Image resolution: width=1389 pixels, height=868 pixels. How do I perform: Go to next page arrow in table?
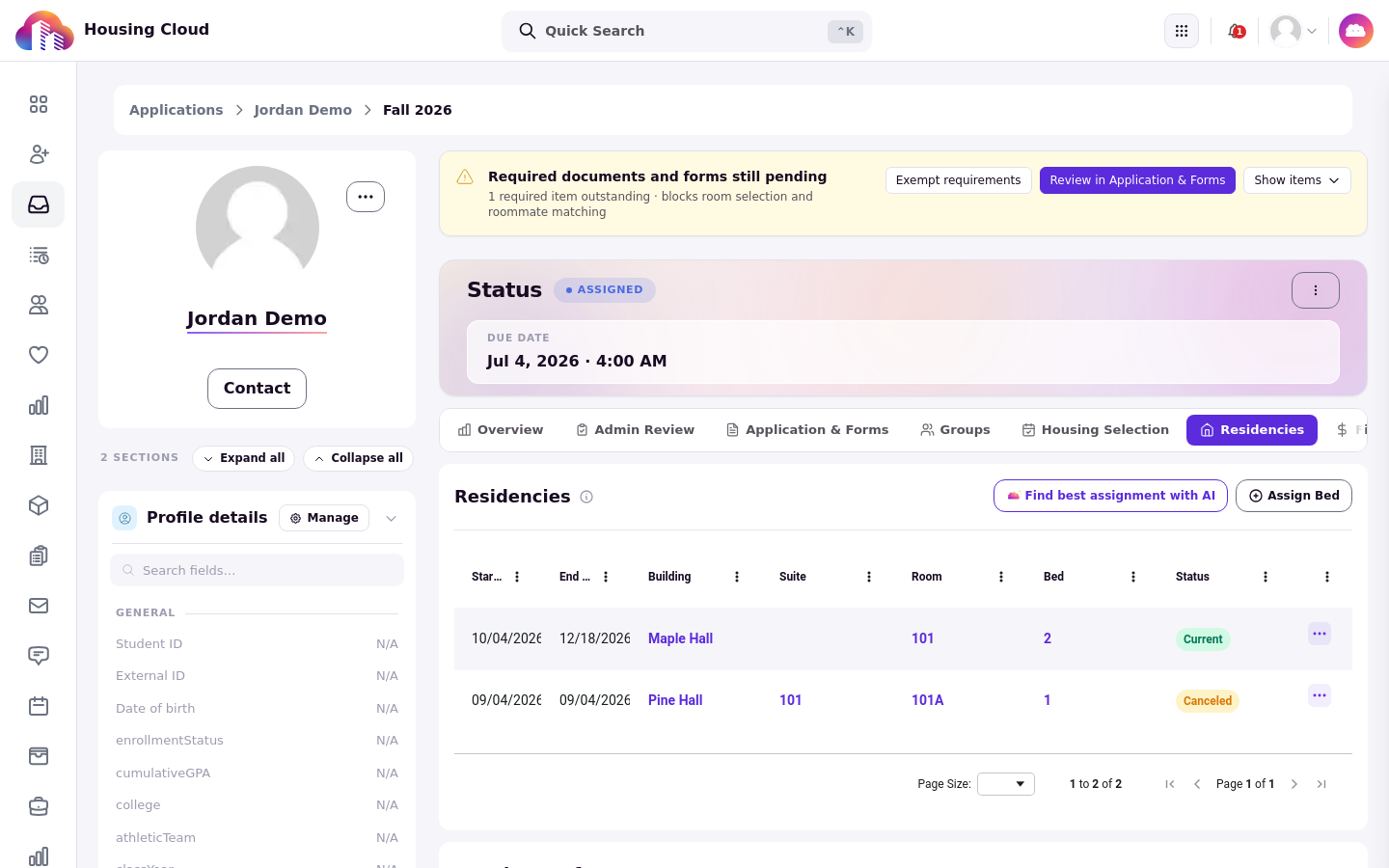(x=1294, y=784)
